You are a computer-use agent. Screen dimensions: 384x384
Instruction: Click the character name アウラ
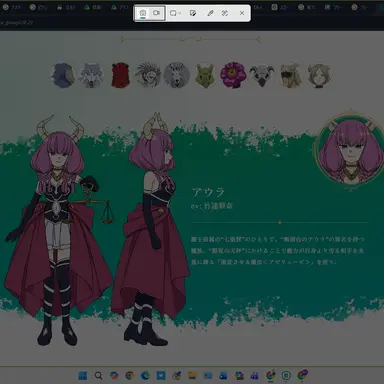tap(208, 192)
